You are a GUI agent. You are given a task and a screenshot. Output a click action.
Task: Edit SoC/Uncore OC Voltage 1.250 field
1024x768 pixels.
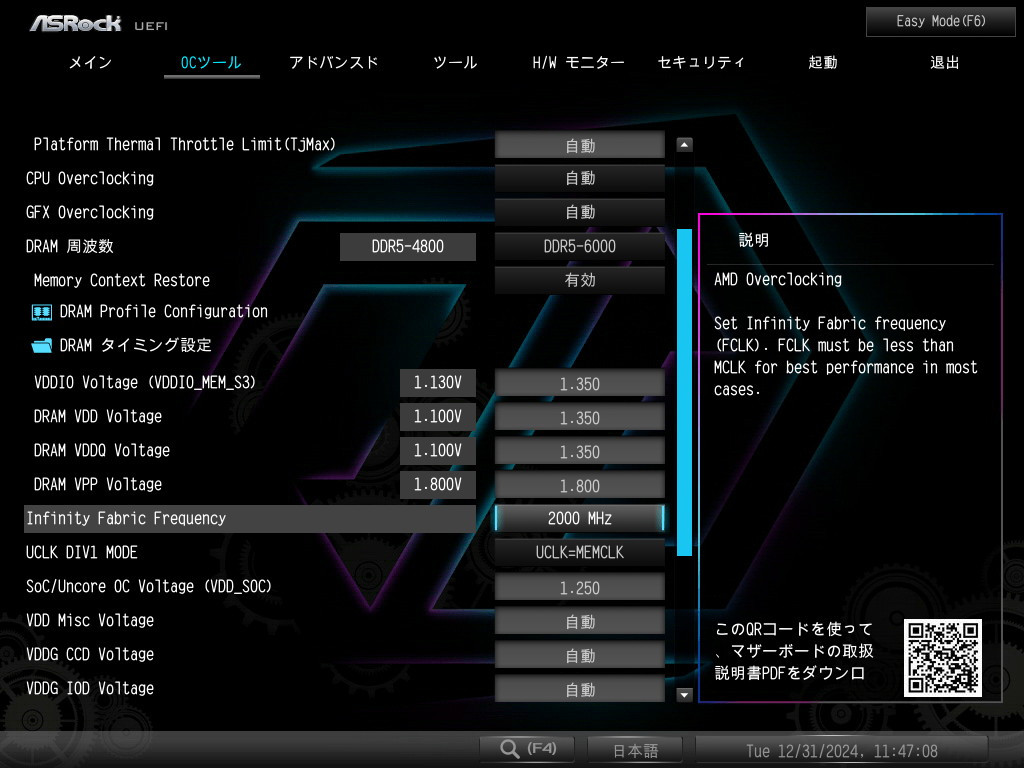point(580,586)
